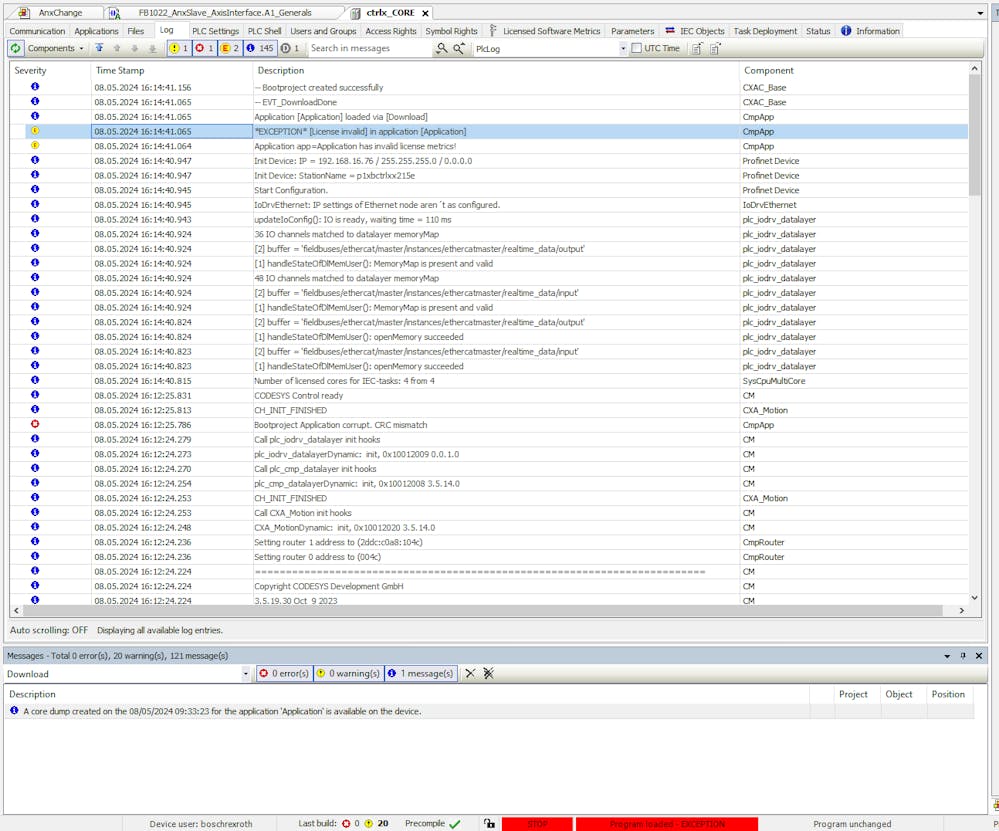
Task: Switch to the PLC Settings tab
Action: 215,31
